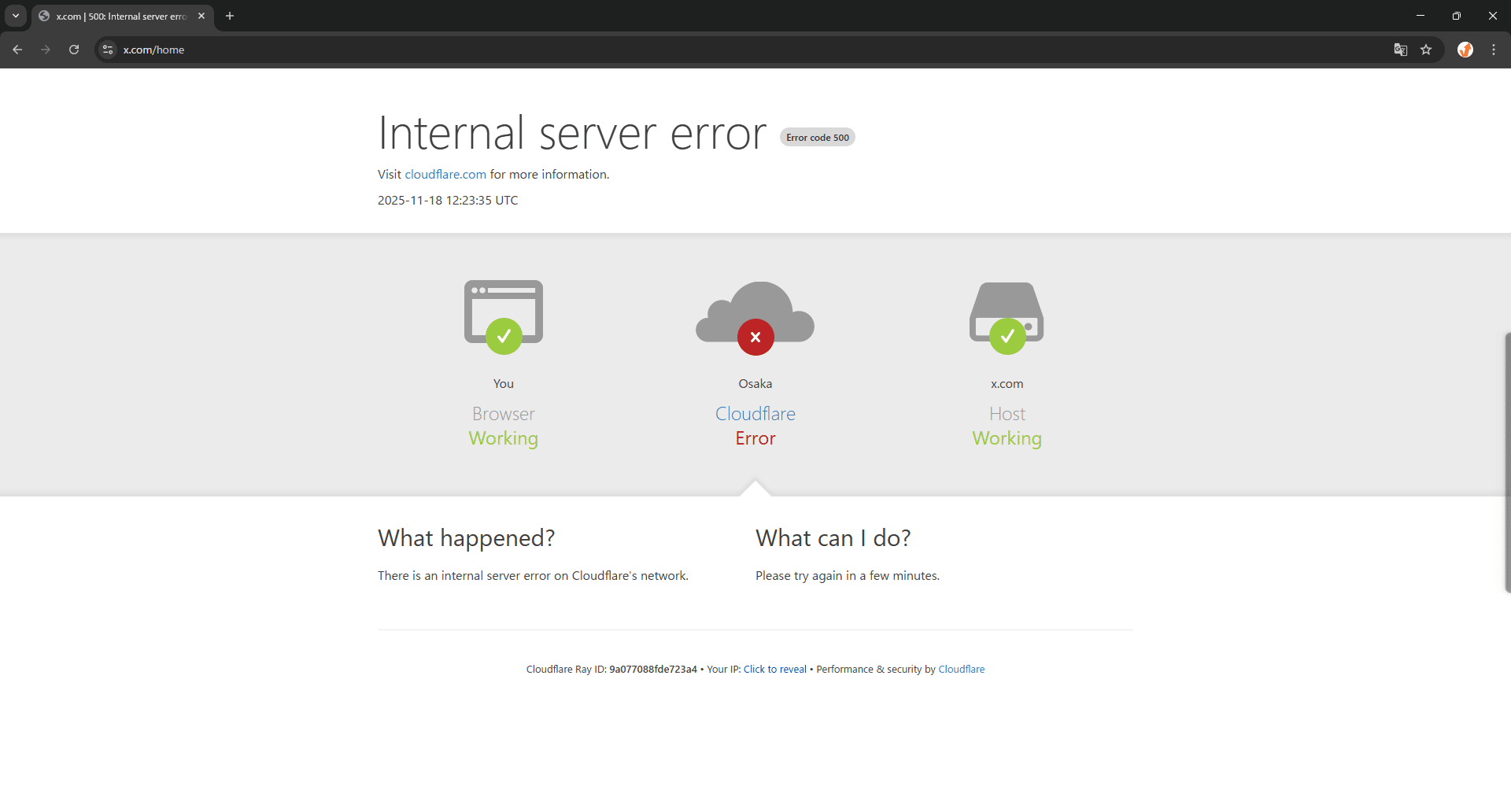Click the timestamp 2025-11-18 12:23:35 UTC
The width and height of the screenshot is (1511, 812).
448,201
